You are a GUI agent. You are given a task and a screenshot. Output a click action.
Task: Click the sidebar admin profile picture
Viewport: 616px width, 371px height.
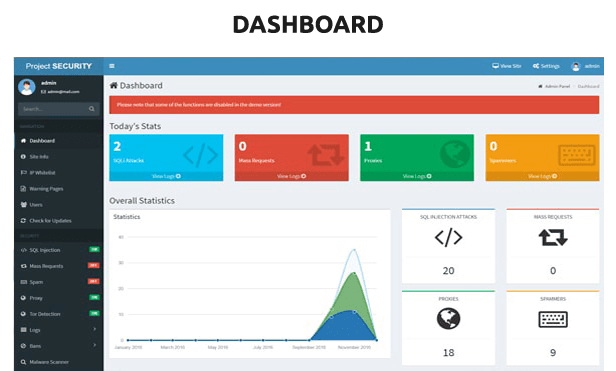click(x=27, y=87)
